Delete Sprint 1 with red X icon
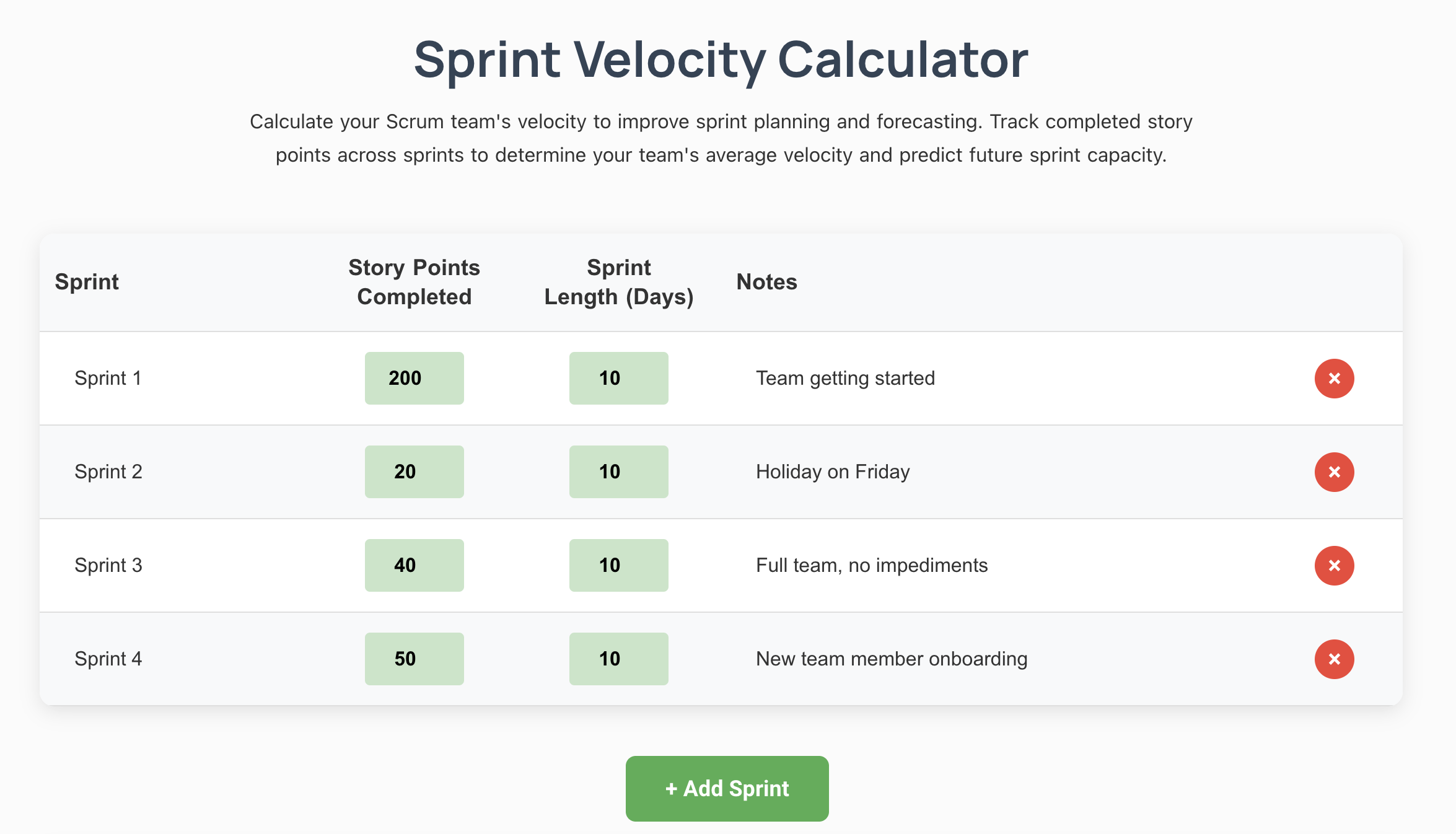 1334,379
